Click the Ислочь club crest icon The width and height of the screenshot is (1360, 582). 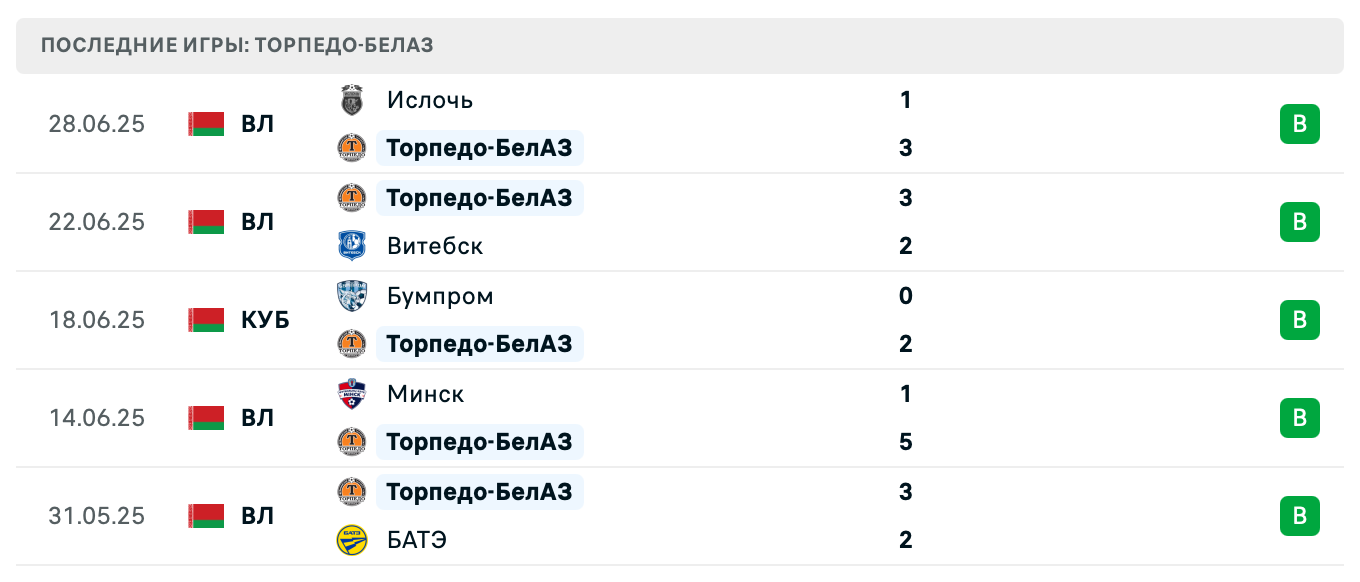(352, 100)
